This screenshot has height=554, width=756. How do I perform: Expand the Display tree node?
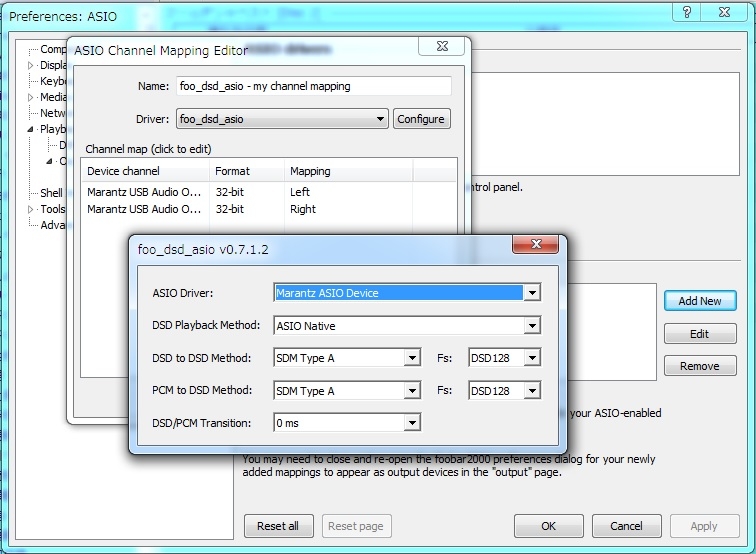click(31, 65)
